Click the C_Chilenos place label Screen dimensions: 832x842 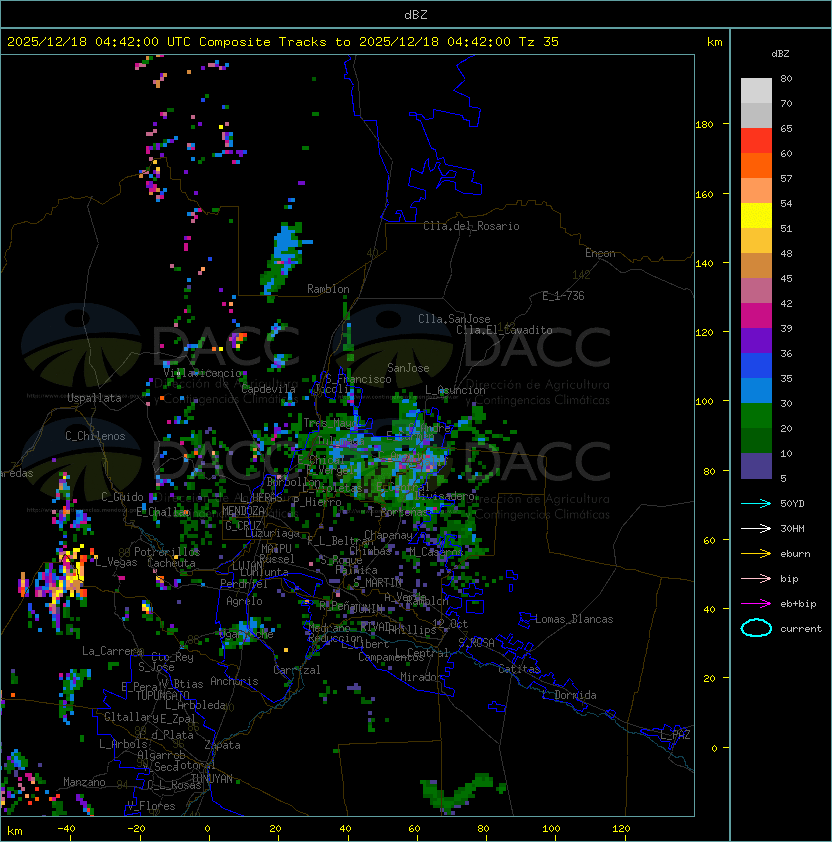tap(95, 436)
